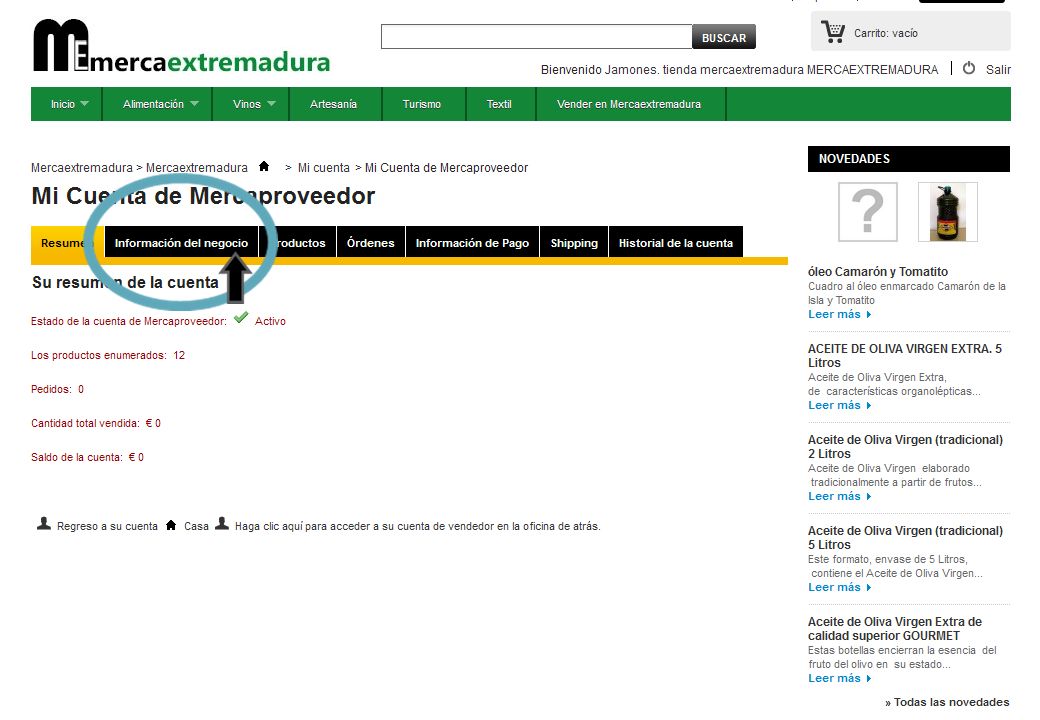Click the Casa link
Image resolution: width=1040 pixels, height=720 pixels.
(196, 526)
